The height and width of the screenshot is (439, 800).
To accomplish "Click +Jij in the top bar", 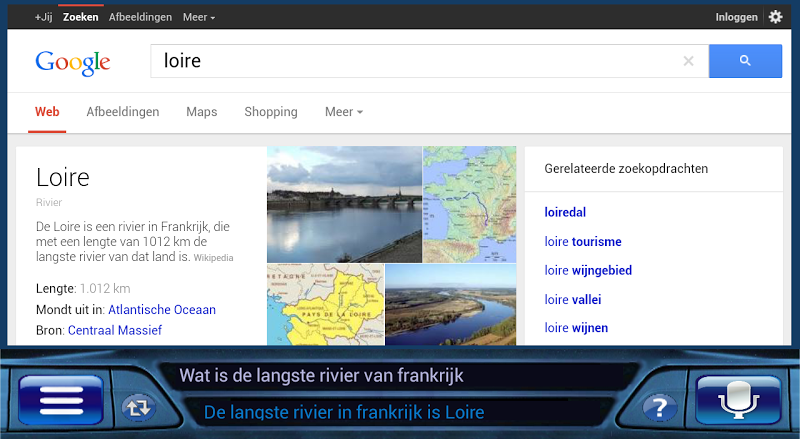I will click(x=43, y=17).
